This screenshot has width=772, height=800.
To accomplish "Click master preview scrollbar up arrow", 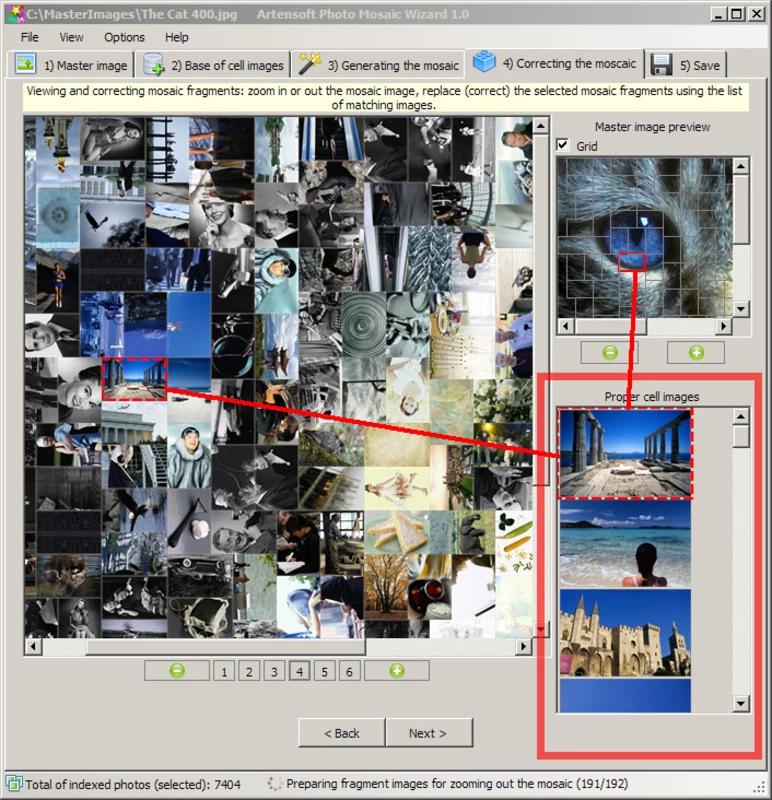I will [741, 165].
